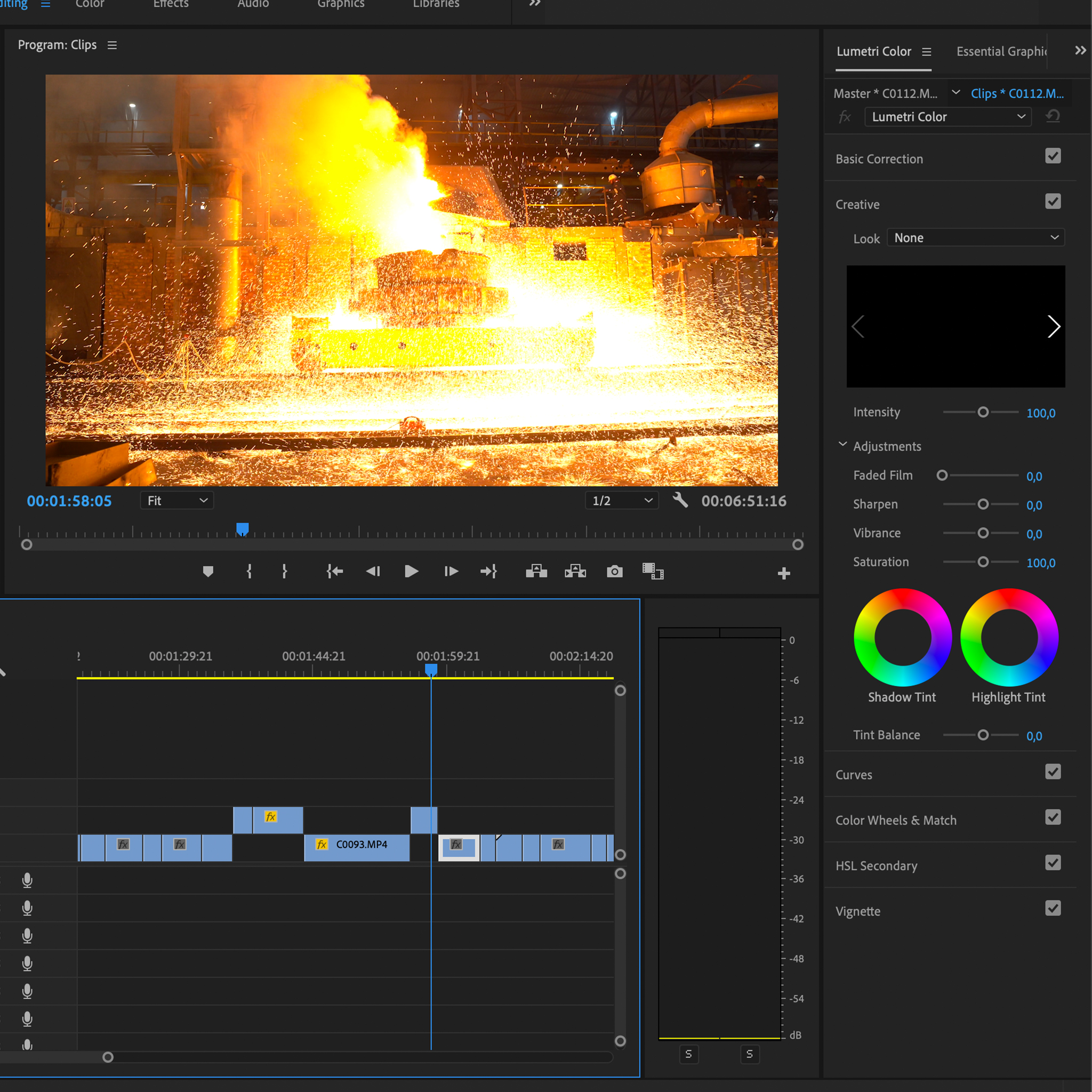Click the Export Frame camera icon
The height and width of the screenshot is (1092, 1092).
(x=614, y=572)
